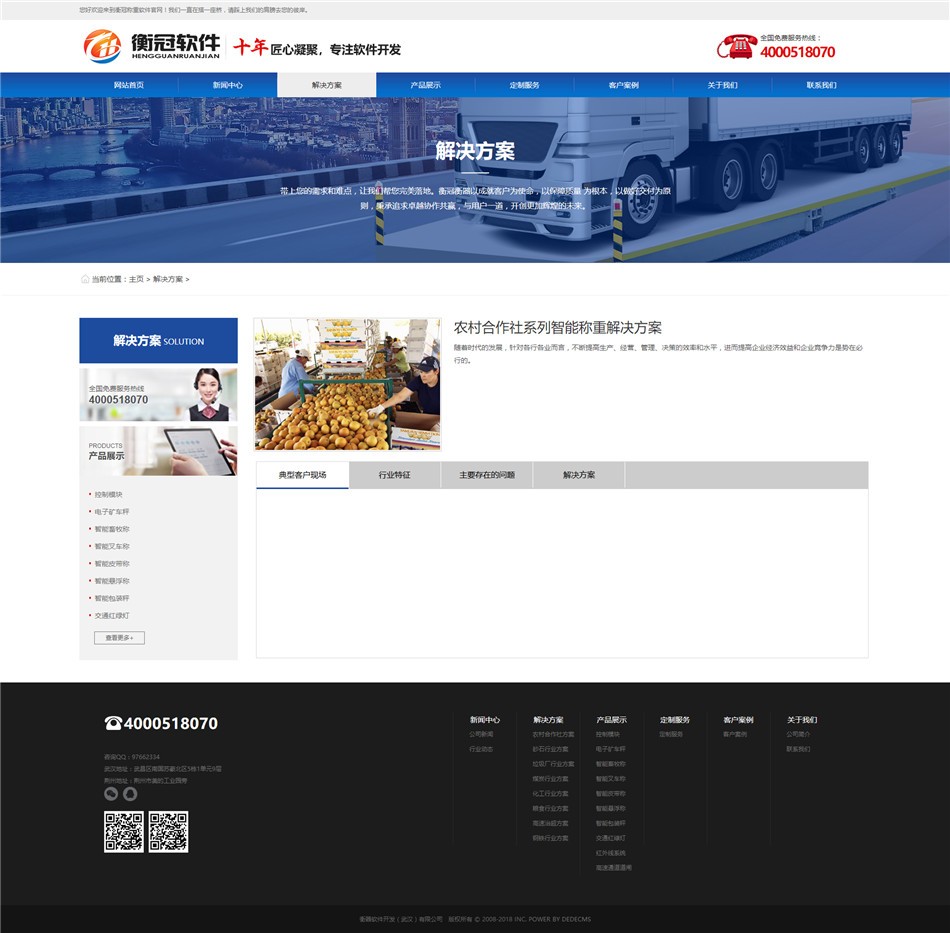Click the home icon in the breadcrumb bar
This screenshot has width=950, height=933.
(x=87, y=279)
